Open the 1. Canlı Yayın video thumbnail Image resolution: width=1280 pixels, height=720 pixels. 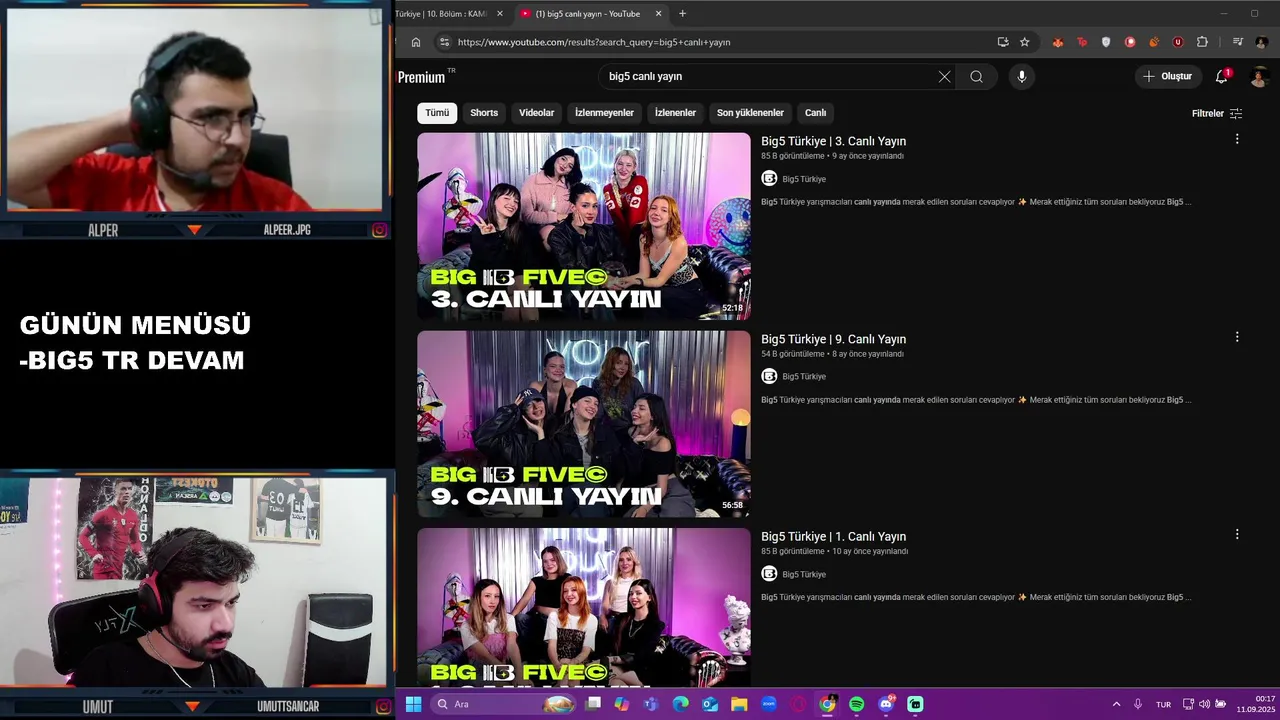[584, 608]
